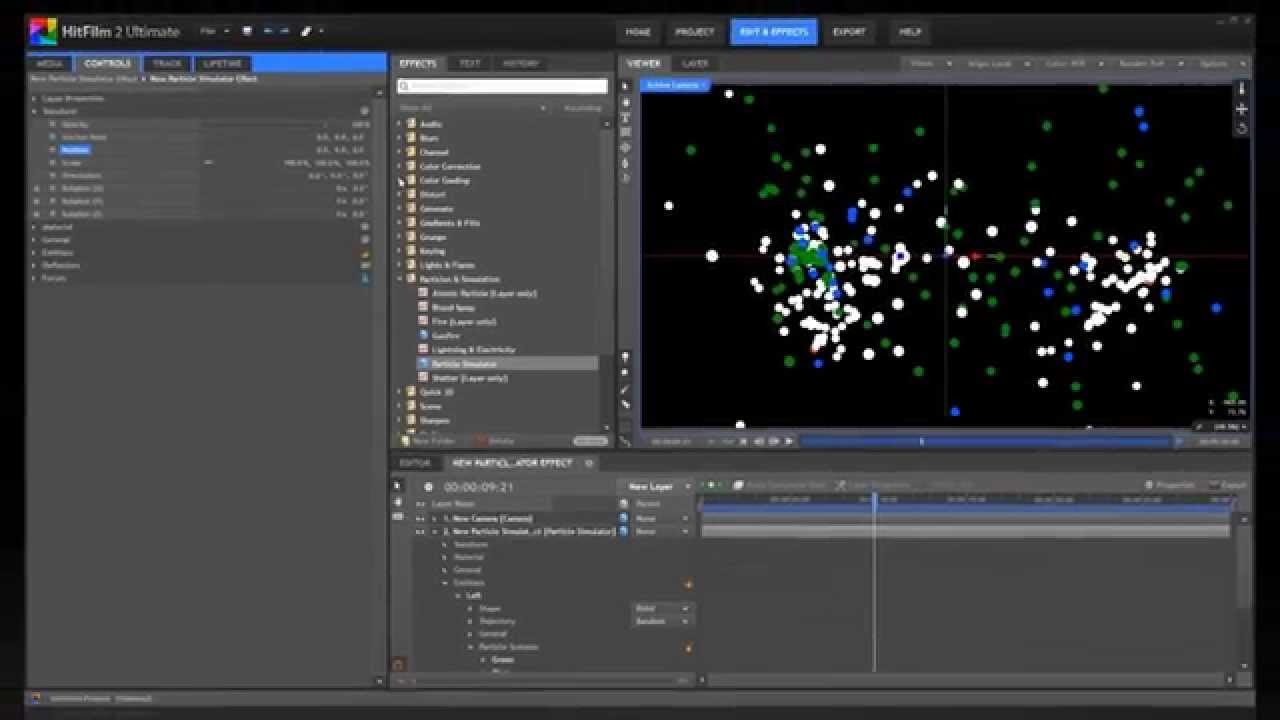This screenshot has width=1280, height=720.
Task: Toggle keyframing for Position property
Action: tap(52, 150)
